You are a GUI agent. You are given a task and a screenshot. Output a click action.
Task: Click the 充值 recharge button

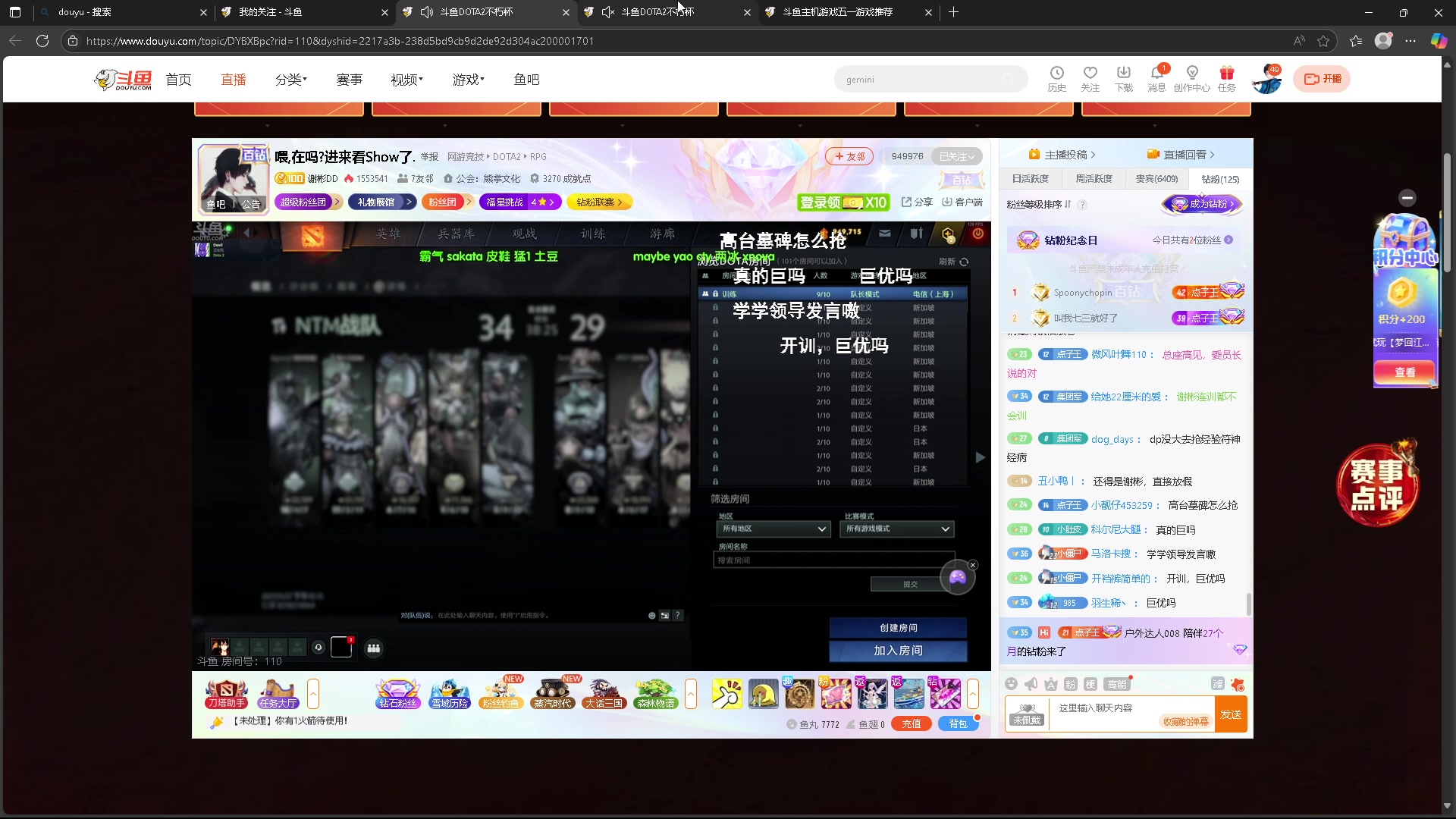point(912,723)
